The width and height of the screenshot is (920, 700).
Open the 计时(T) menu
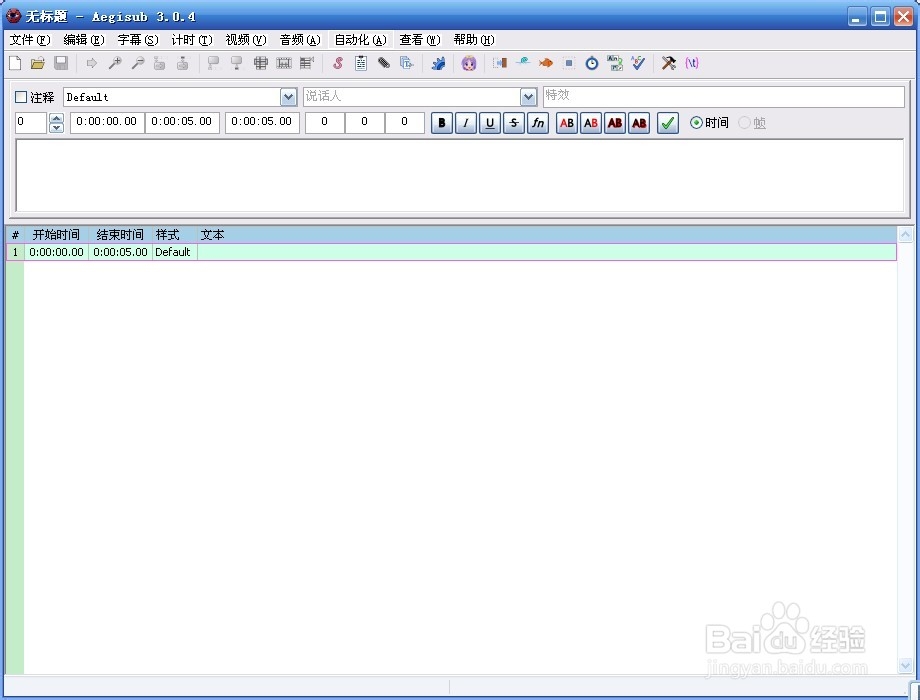point(192,39)
